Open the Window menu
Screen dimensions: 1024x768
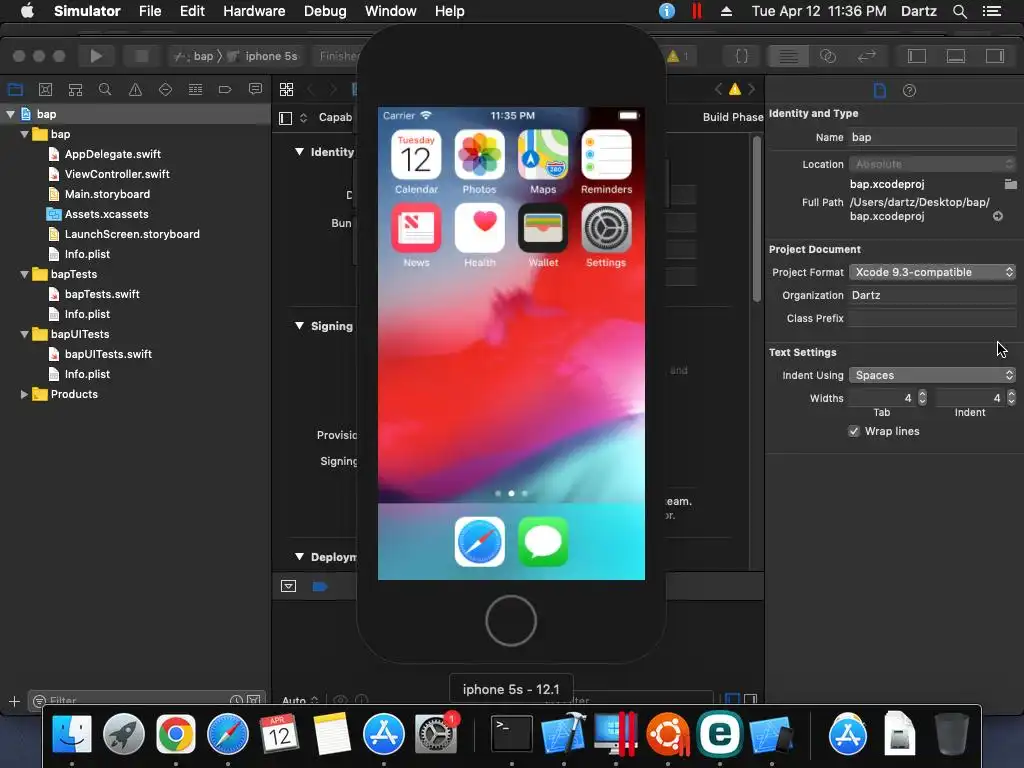coord(391,11)
